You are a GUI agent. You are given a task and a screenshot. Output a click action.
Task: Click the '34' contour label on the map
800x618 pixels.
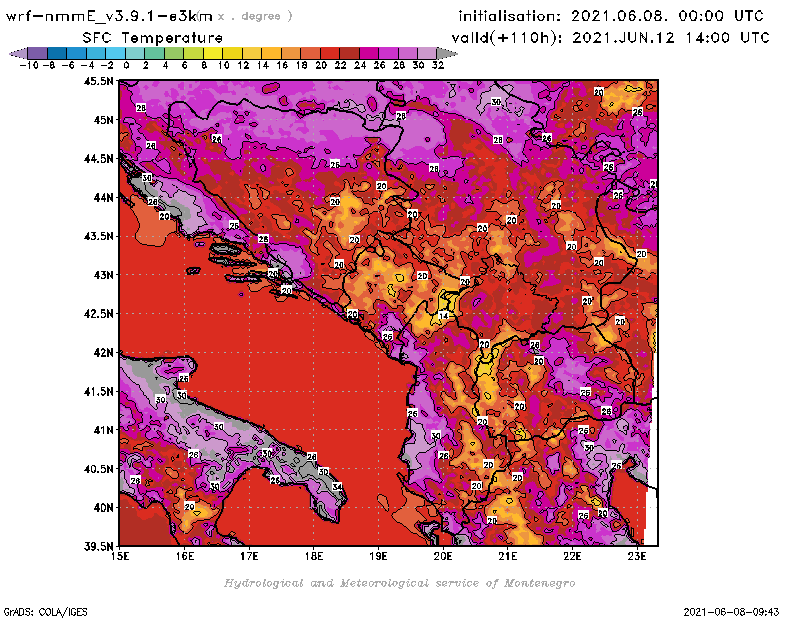tap(337, 486)
